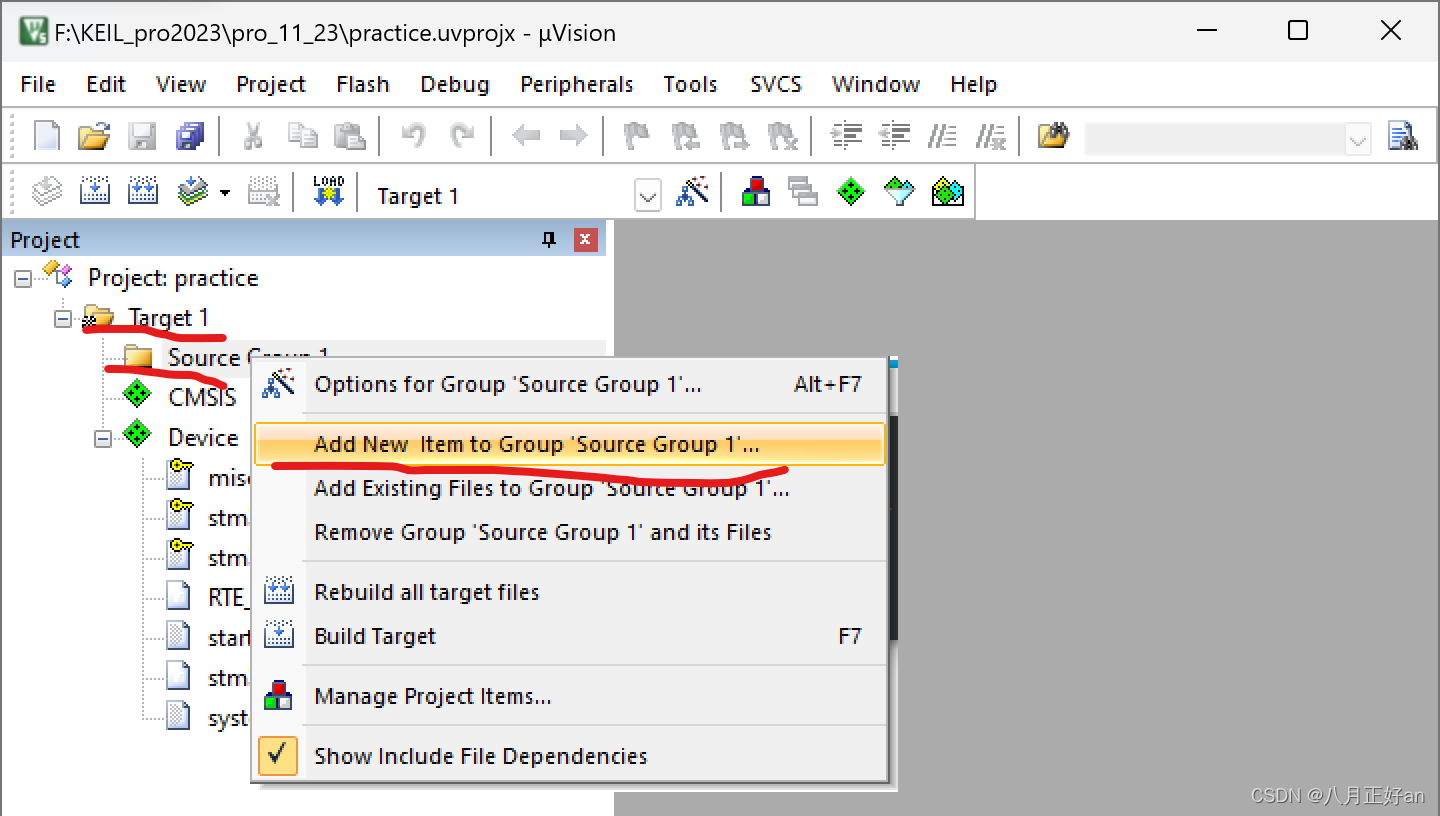Screen dimensions: 1440x816
Task: Click the Cut scissors icon
Action: click(x=253, y=135)
